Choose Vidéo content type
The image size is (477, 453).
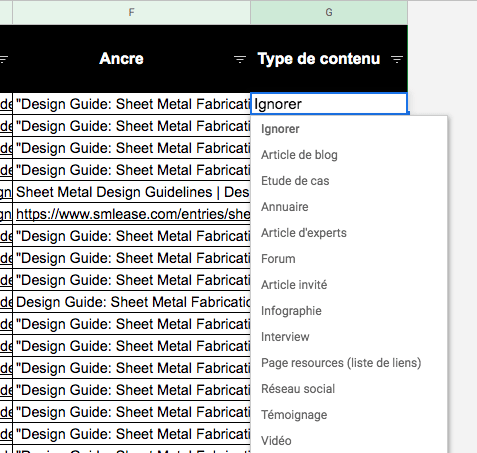[x=276, y=441]
